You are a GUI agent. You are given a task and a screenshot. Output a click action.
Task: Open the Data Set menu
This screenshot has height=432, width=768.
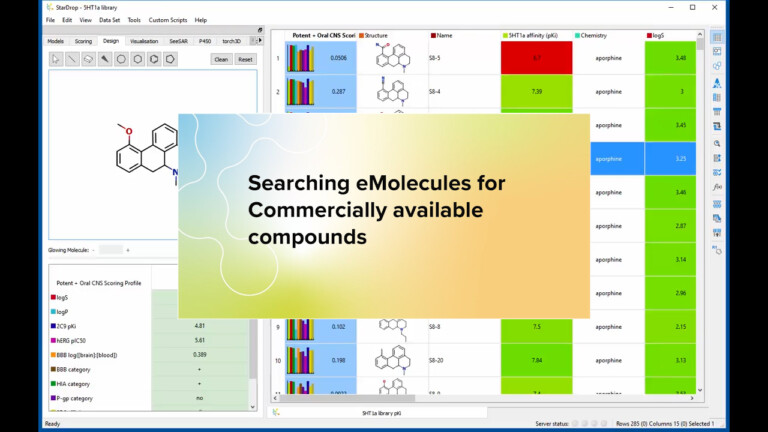click(109, 19)
